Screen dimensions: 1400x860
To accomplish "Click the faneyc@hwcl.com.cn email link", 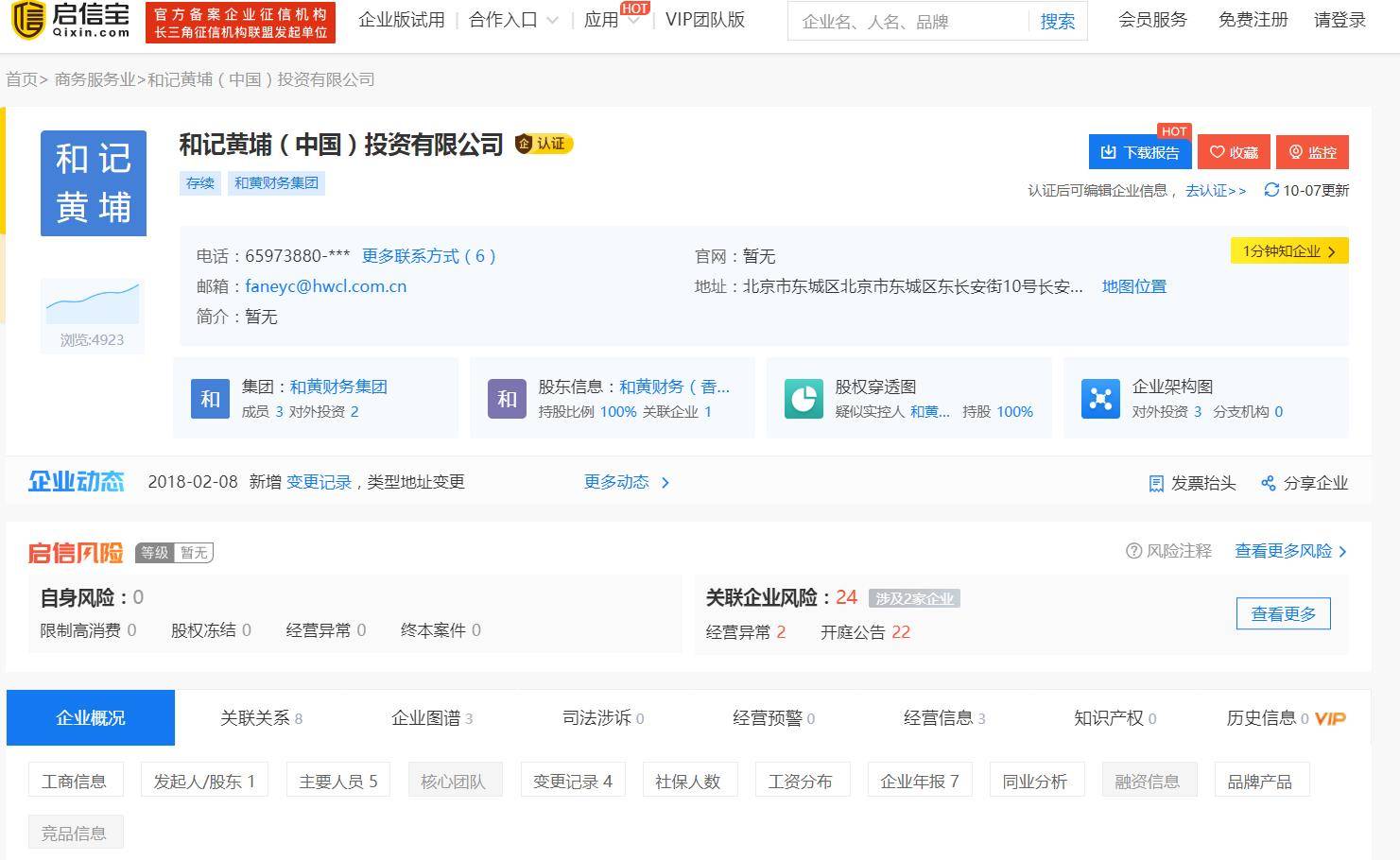I will pyautogui.click(x=326, y=286).
